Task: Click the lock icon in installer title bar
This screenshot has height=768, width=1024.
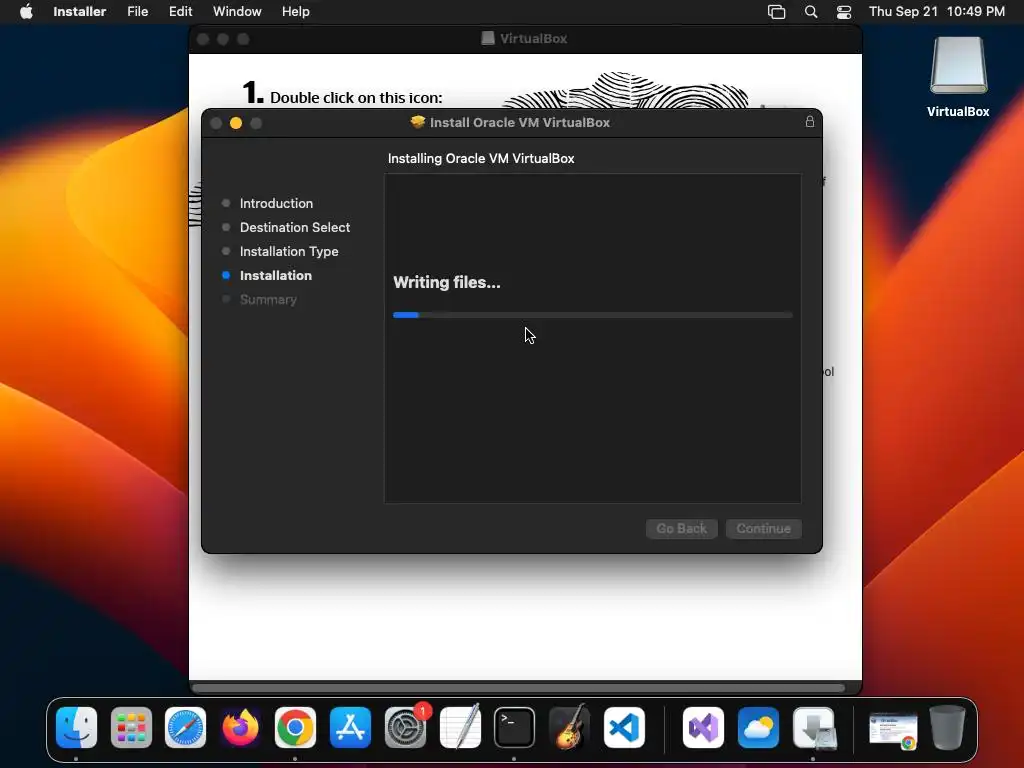Action: click(810, 121)
